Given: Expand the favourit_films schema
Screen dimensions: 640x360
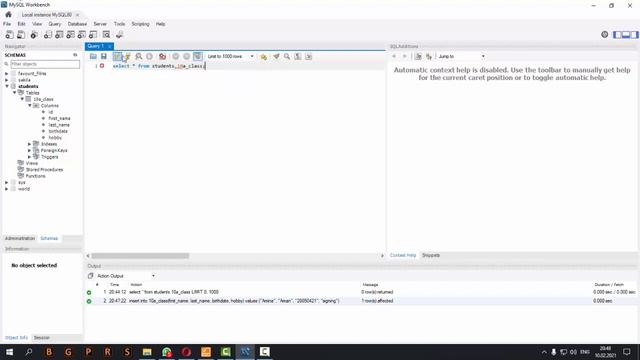Looking at the screenshot, I should coord(7,73).
